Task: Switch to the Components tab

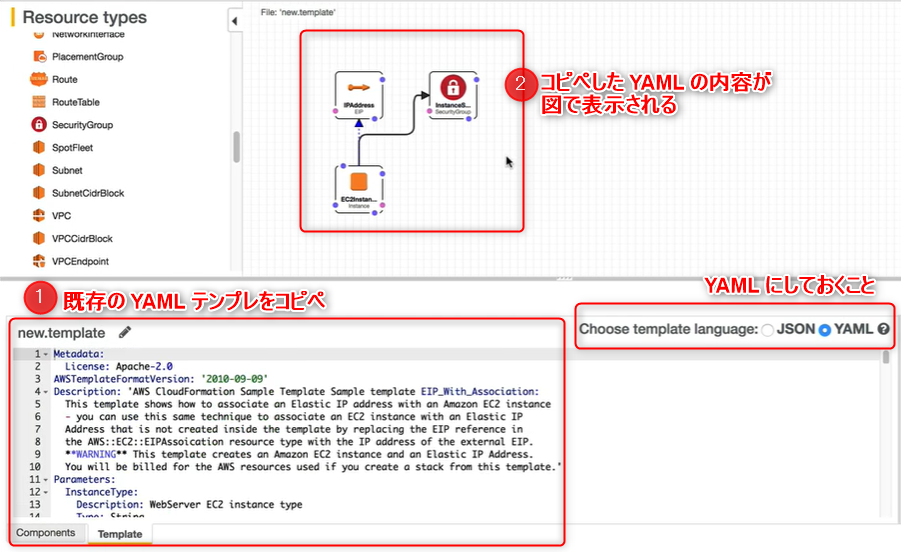Action: point(45,532)
